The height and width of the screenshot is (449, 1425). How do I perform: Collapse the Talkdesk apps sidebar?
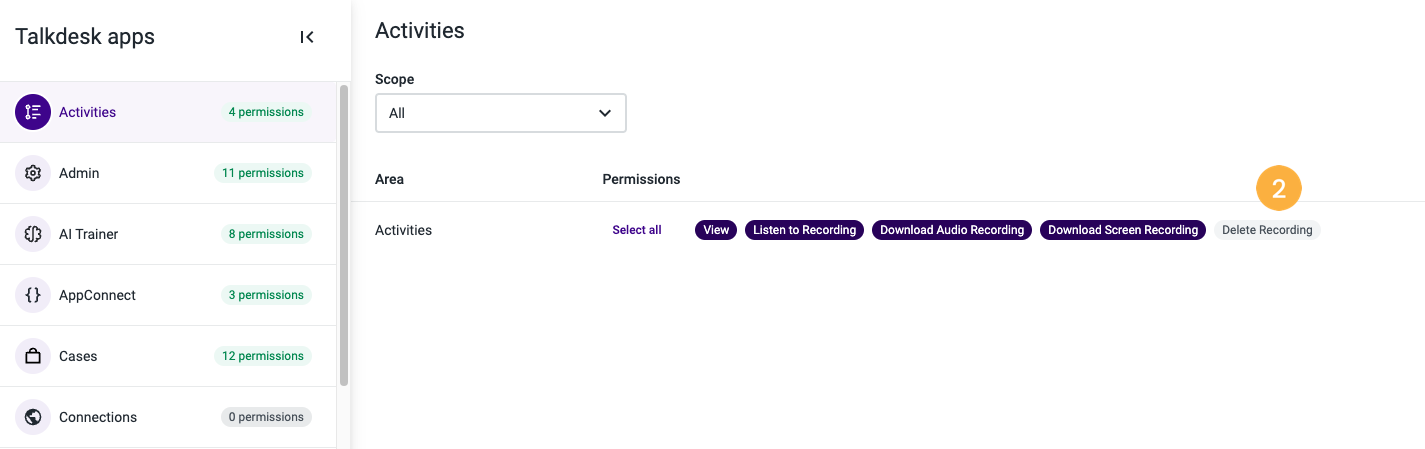(307, 37)
